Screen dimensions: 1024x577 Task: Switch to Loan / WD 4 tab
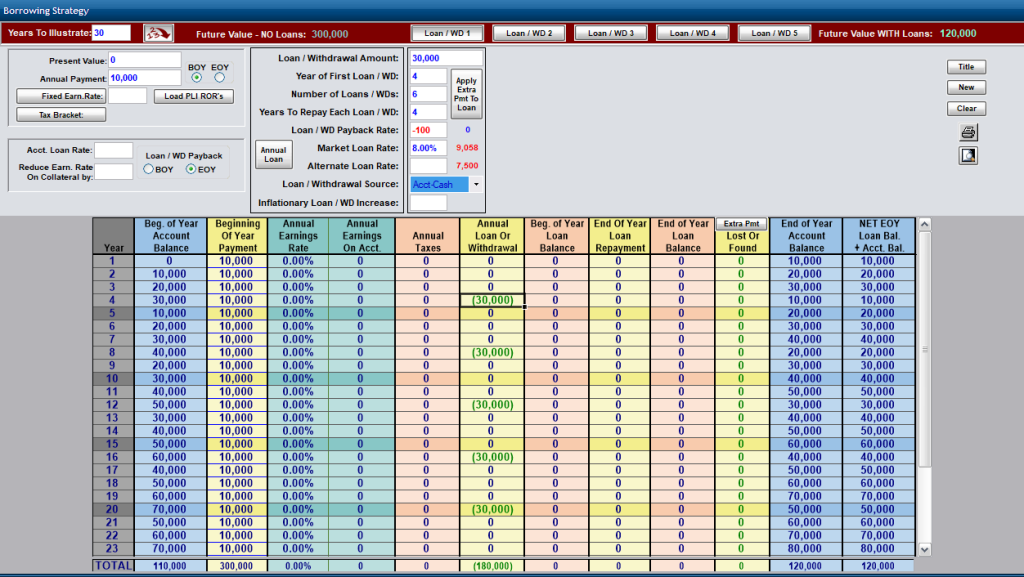tap(692, 33)
